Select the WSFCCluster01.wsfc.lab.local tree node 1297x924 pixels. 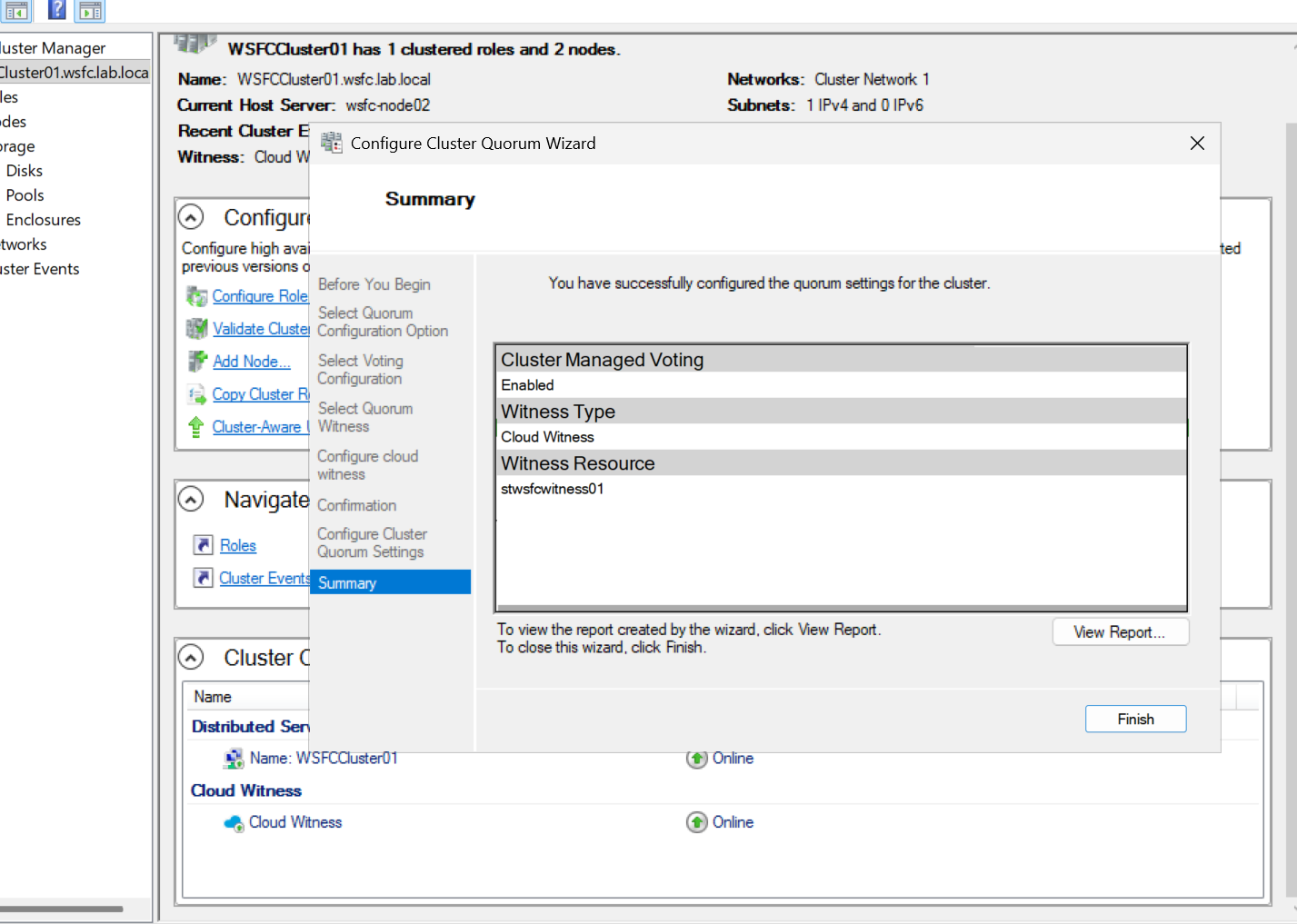point(75,73)
